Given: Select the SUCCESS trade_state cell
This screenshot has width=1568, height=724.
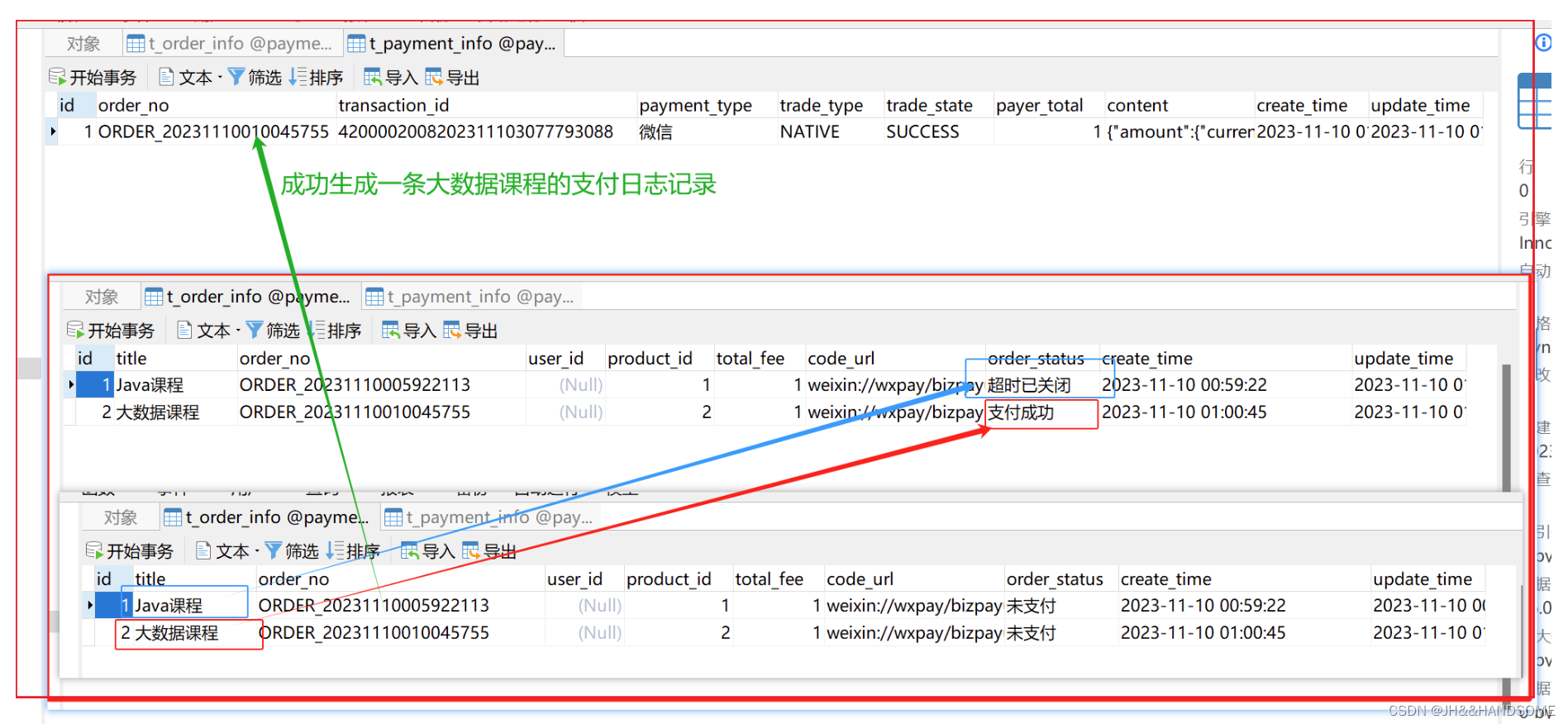Looking at the screenshot, I should tap(938, 131).
